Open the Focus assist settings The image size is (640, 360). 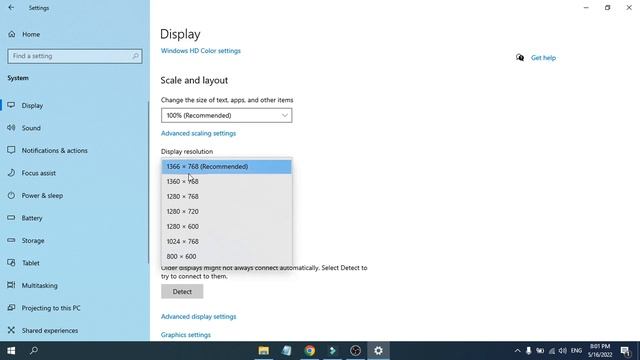(38, 173)
